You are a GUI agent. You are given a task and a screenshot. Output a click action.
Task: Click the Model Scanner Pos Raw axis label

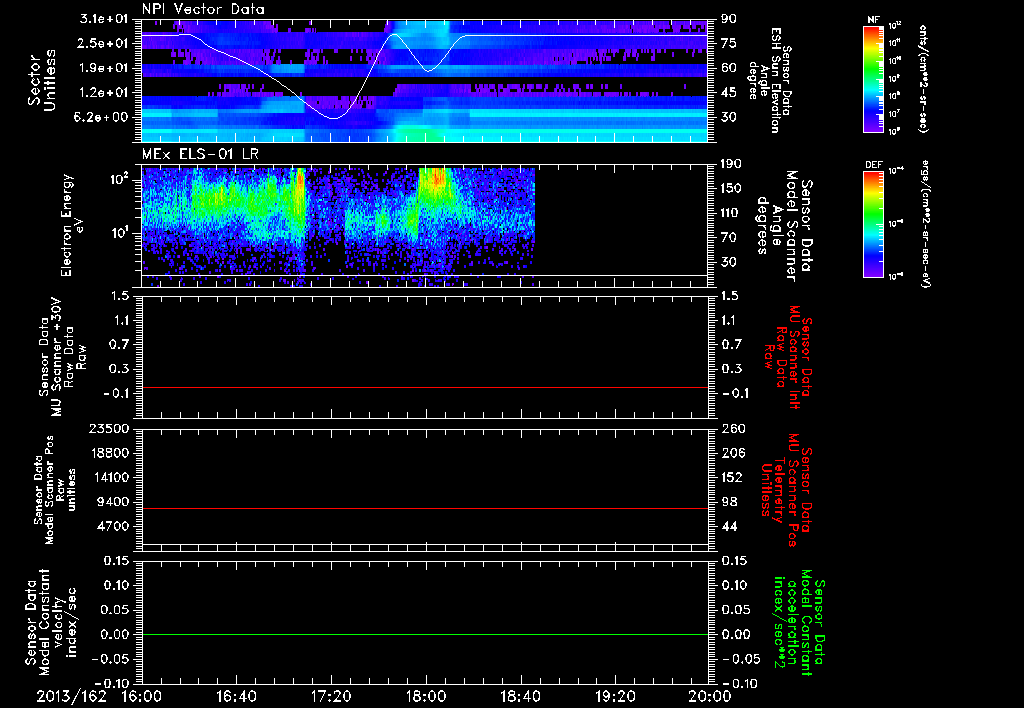point(55,490)
